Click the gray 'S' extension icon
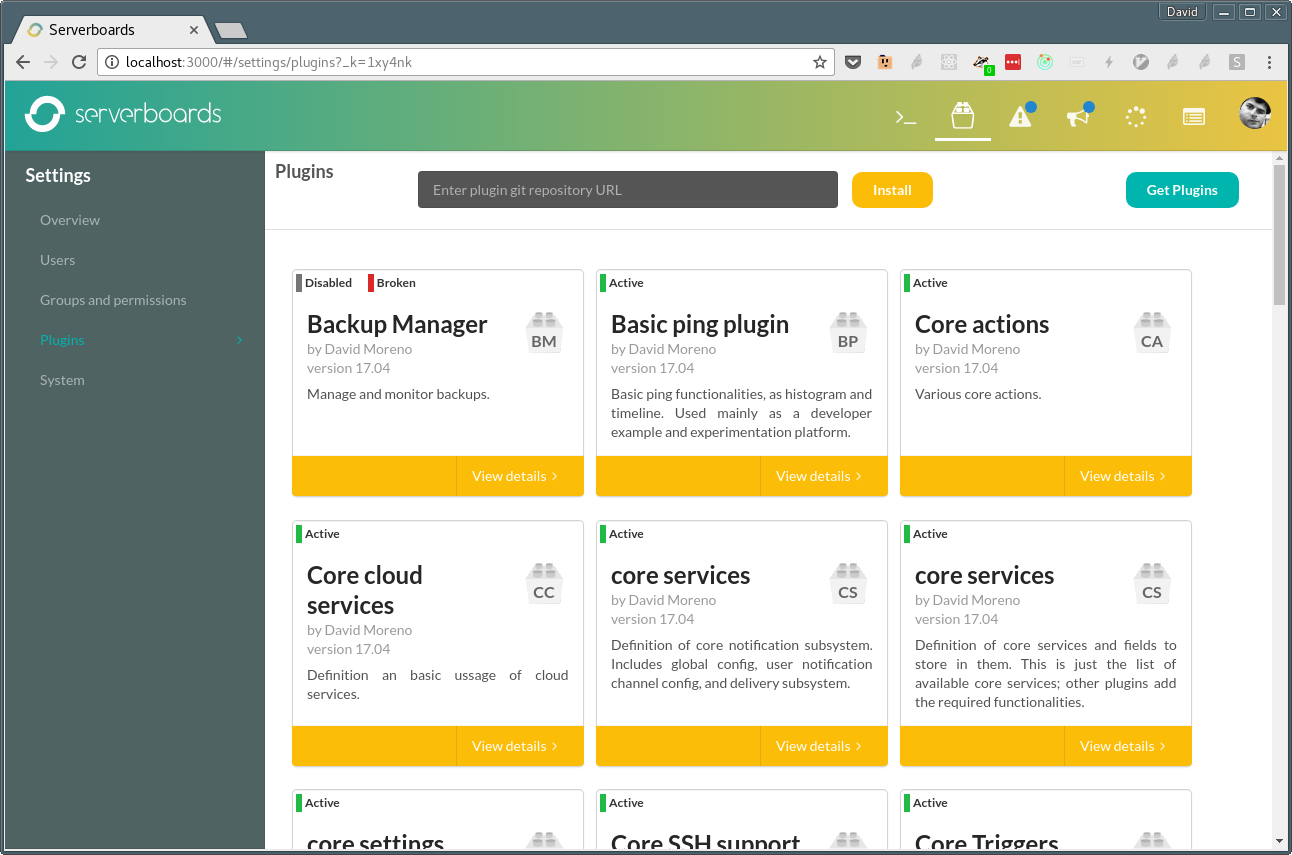Image resolution: width=1292 pixels, height=855 pixels. click(x=1237, y=62)
